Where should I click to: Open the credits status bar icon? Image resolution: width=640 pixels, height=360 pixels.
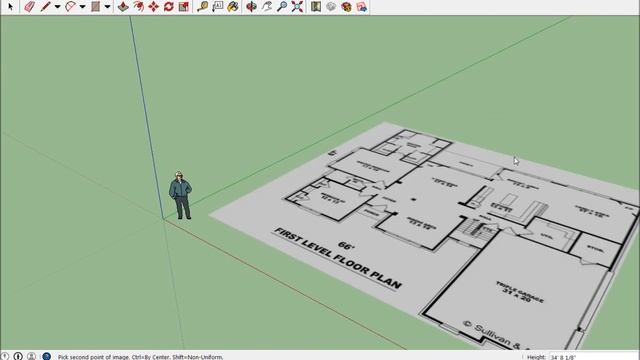[x=18, y=356]
